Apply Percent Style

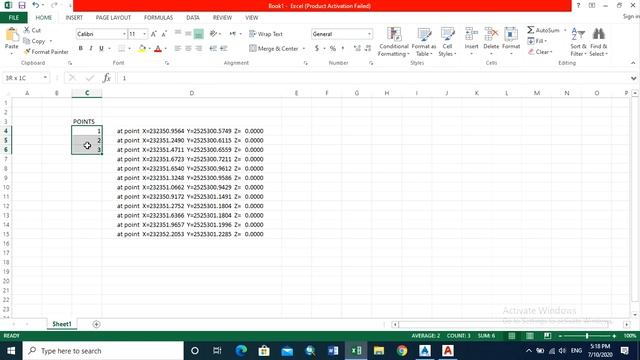(x=333, y=49)
